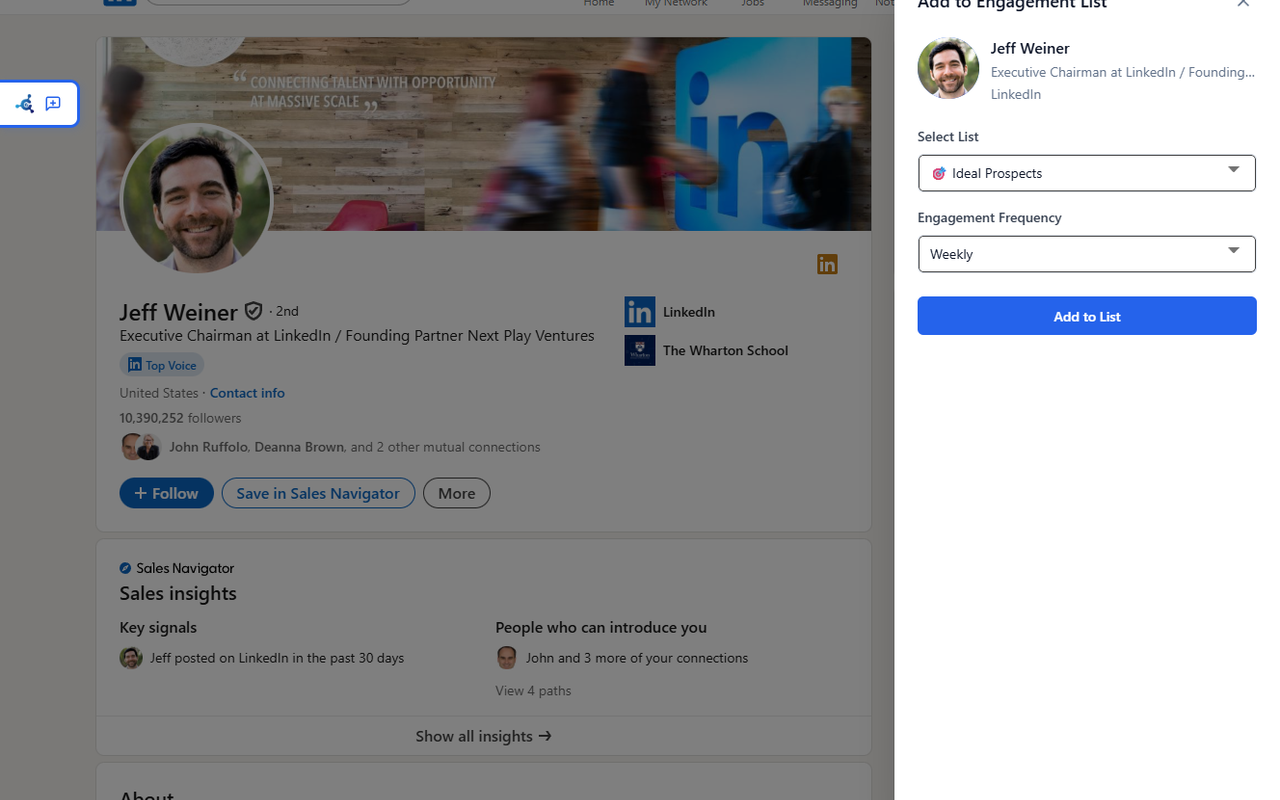The image size is (1280, 800).
Task: Click the gold LinkedIn Premium badge under the banner
Action: (x=827, y=264)
